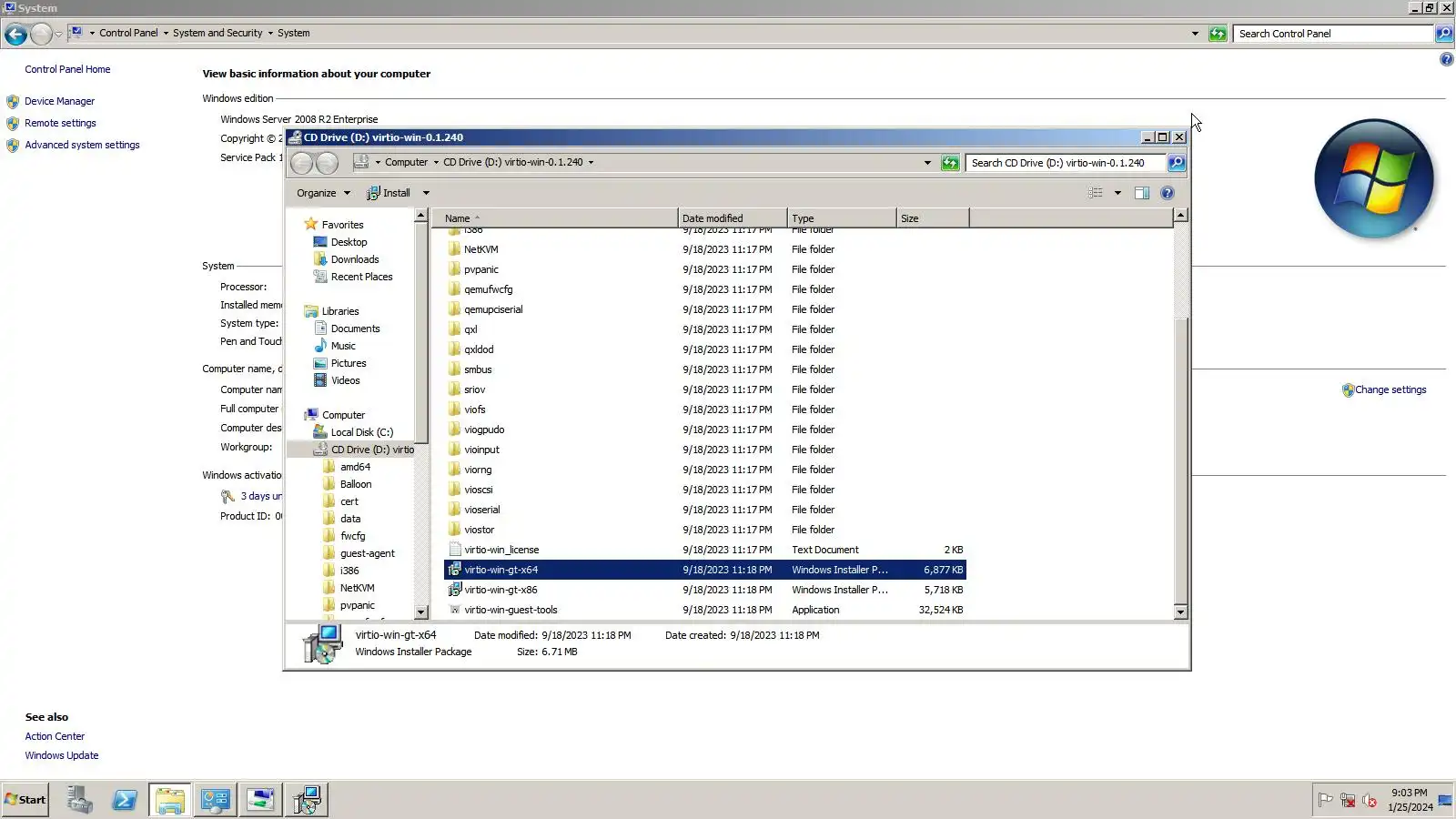Sort files by the Size column
Viewport: 1456px width, 819px height.
click(x=933, y=218)
